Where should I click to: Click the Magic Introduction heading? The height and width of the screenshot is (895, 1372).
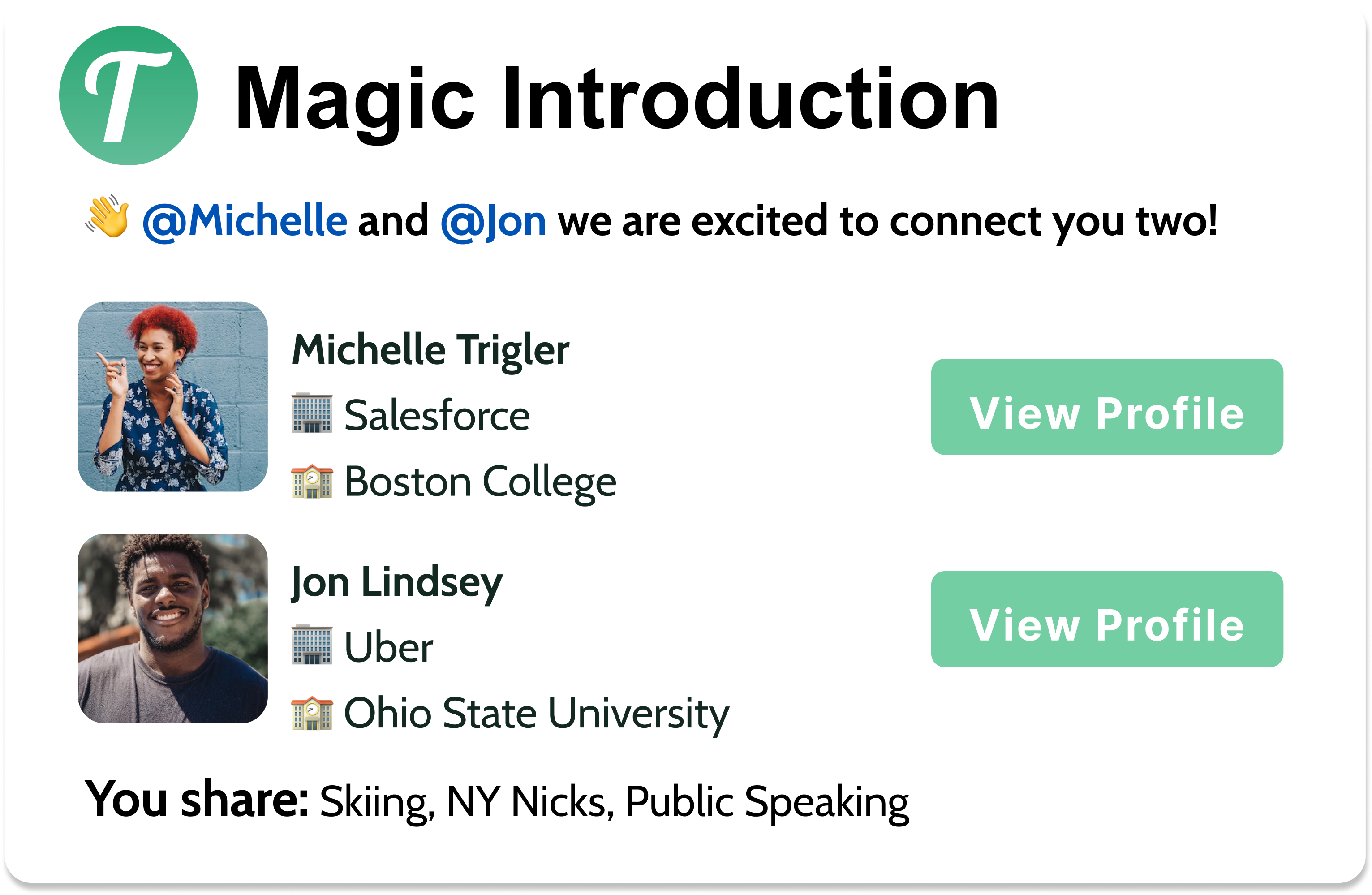pyautogui.click(x=617, y=99)
